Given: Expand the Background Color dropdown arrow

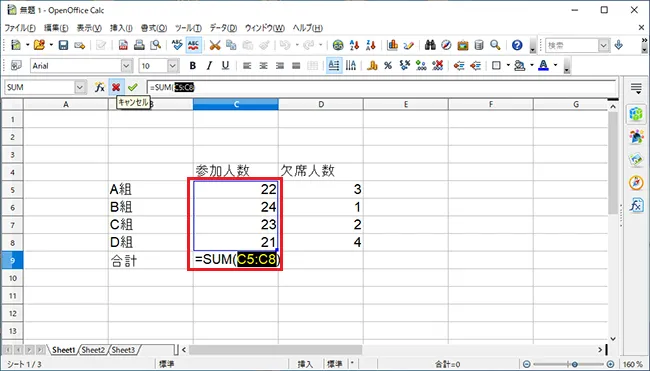Looking at the screenshot, I should 531,65.
